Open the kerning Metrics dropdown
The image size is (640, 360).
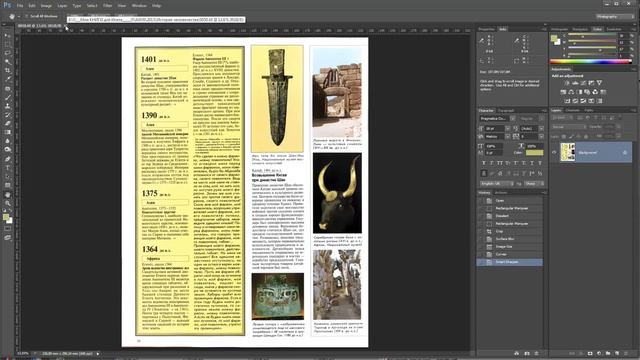[507, 136]
